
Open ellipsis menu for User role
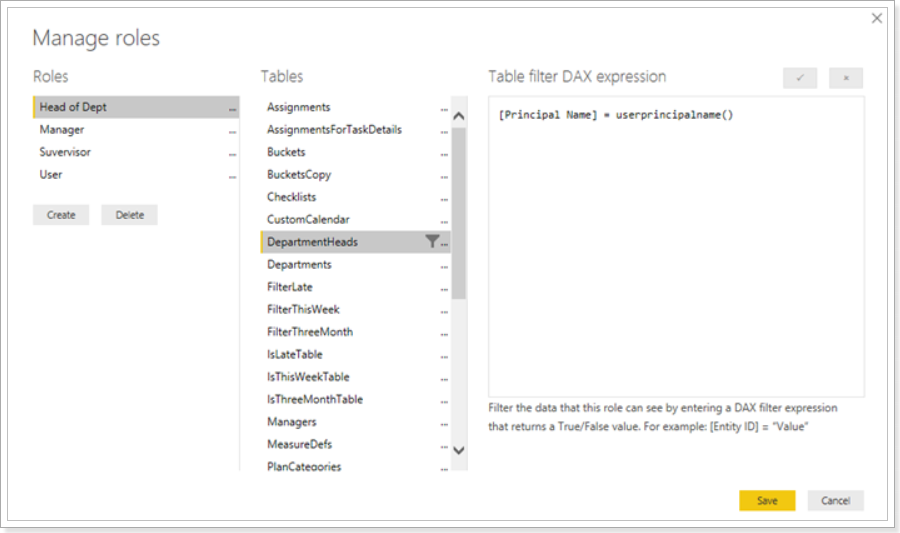pyautogui.click(x=232, y=177)
